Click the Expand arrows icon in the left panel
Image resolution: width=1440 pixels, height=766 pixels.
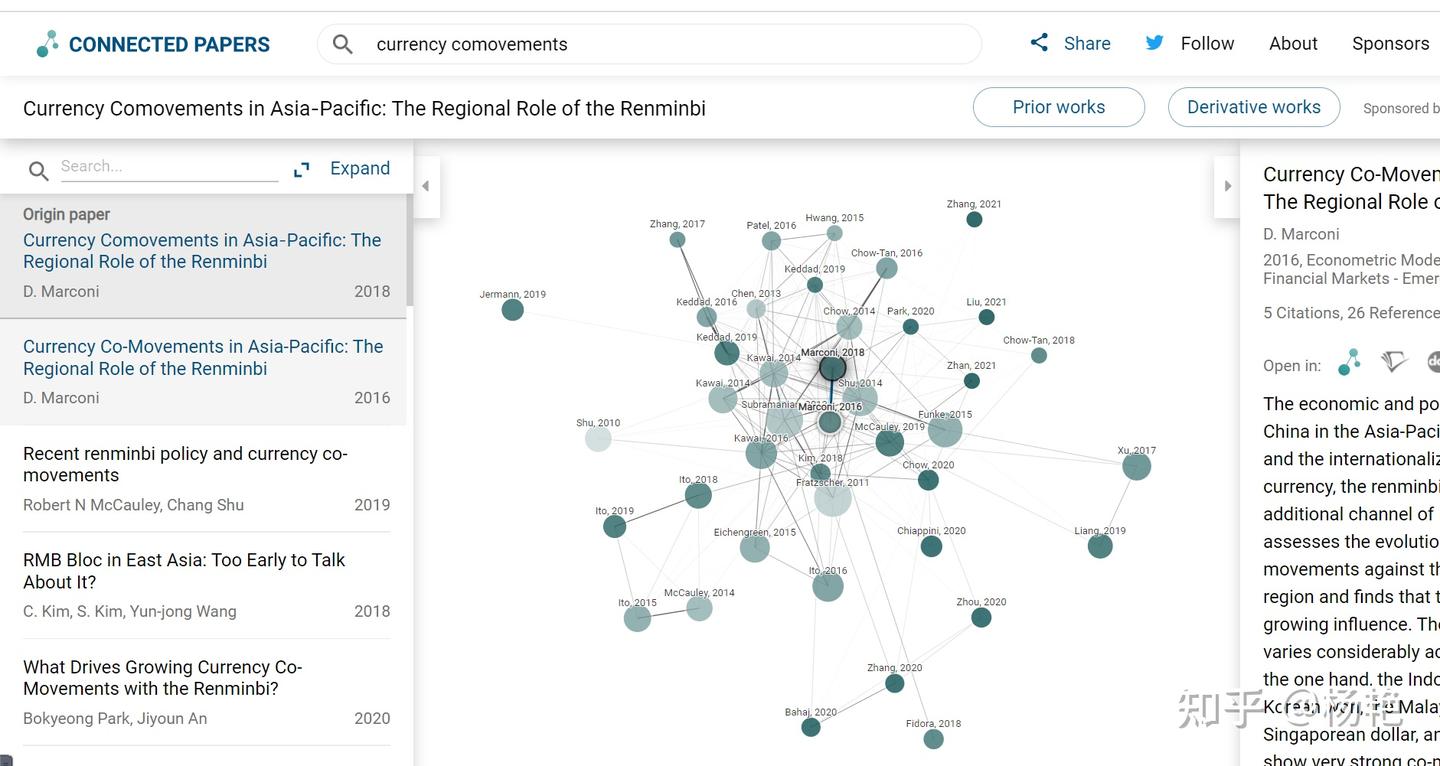click(301, 170)
